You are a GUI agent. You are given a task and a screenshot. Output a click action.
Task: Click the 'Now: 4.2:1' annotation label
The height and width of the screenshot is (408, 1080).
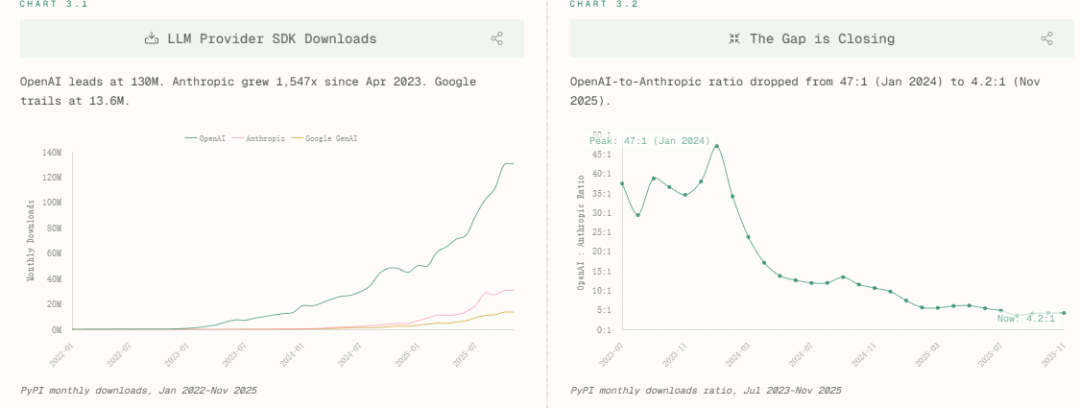click(1025, 318)
